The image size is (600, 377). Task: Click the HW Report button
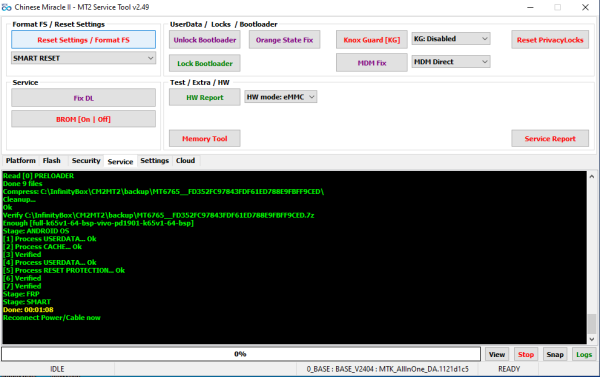pyautogui.click(x=205, y=97)
